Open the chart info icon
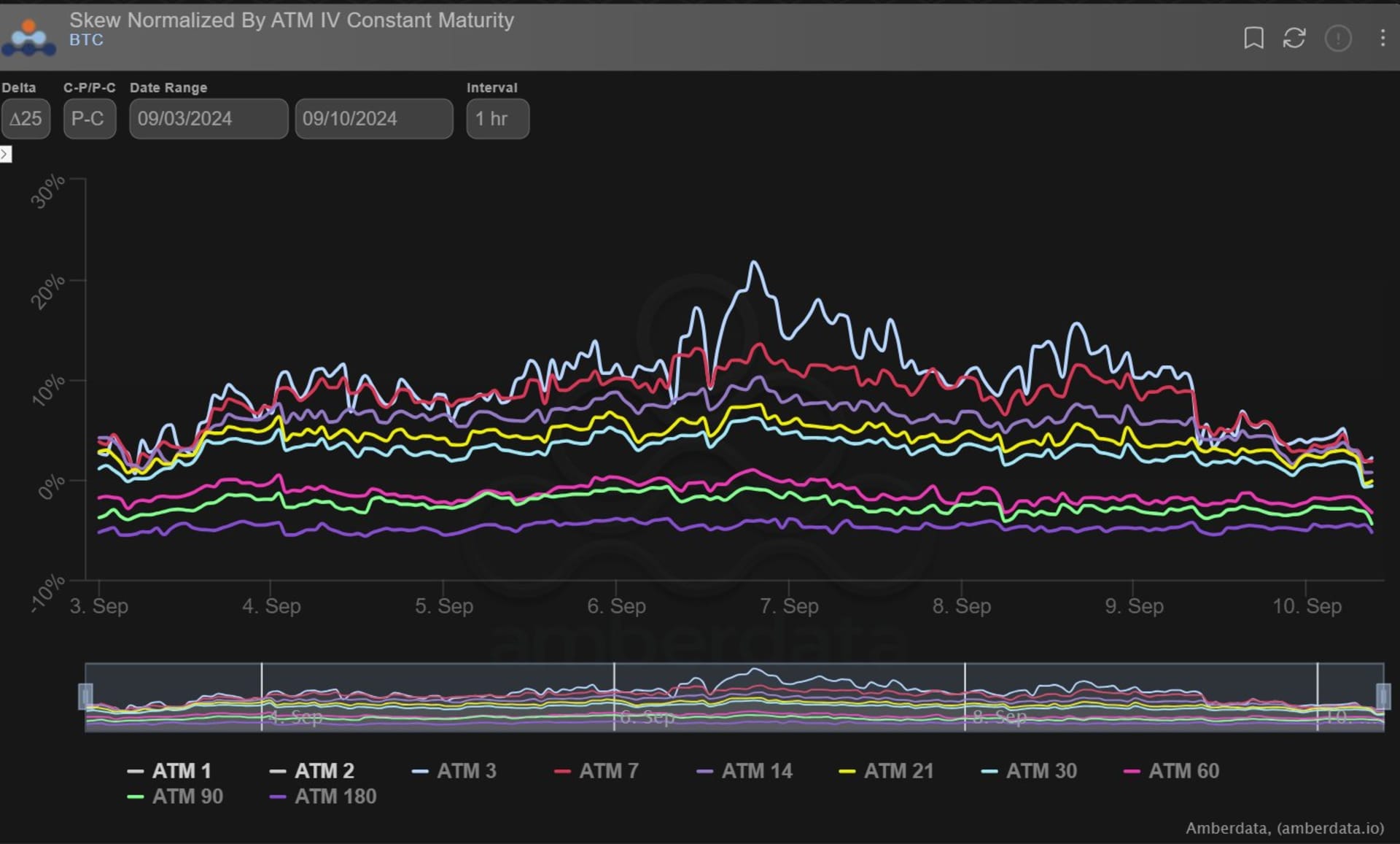Viewport: 1400px width, 844px height. (x=1338, y=38)
